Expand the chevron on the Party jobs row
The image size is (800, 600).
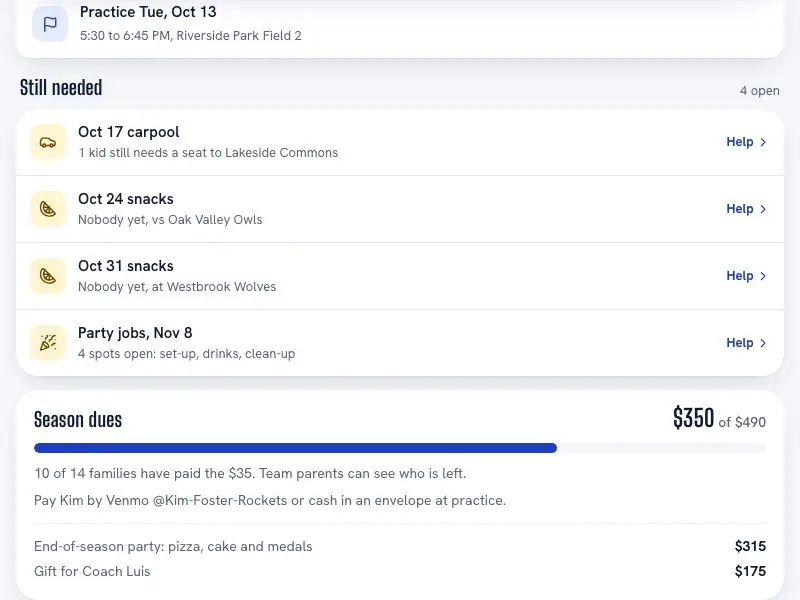pos(763,343)
